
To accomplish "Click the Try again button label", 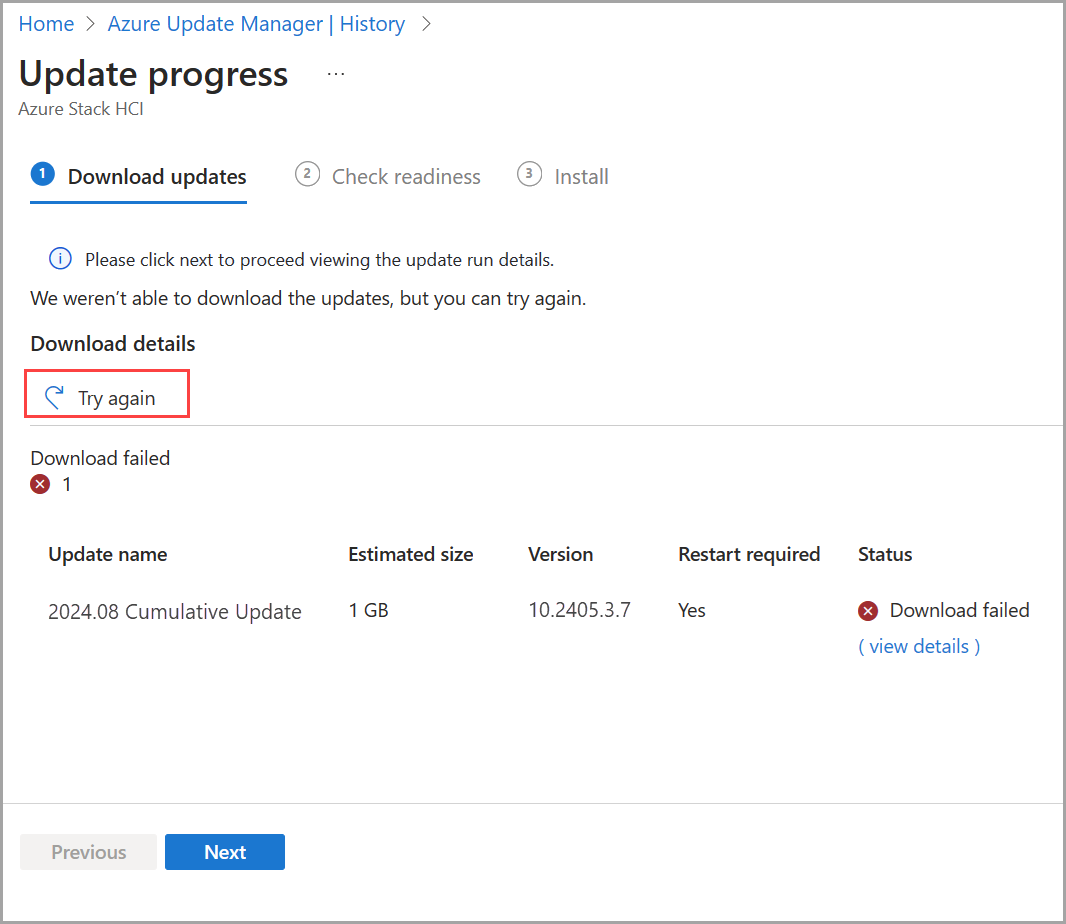I will pyautogui.click(x=116, y=398).
